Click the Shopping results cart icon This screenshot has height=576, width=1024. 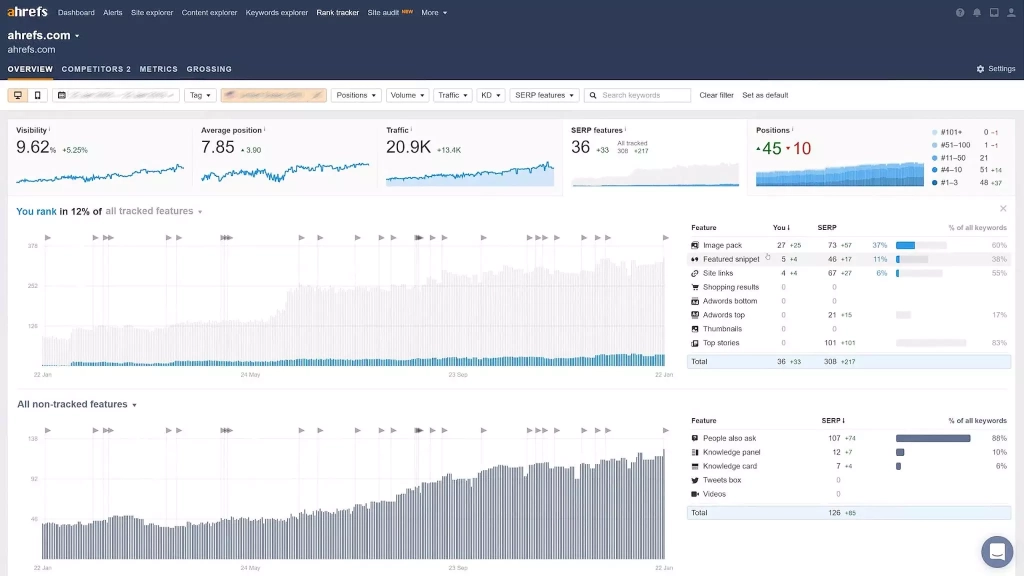[x=695, y=287]
